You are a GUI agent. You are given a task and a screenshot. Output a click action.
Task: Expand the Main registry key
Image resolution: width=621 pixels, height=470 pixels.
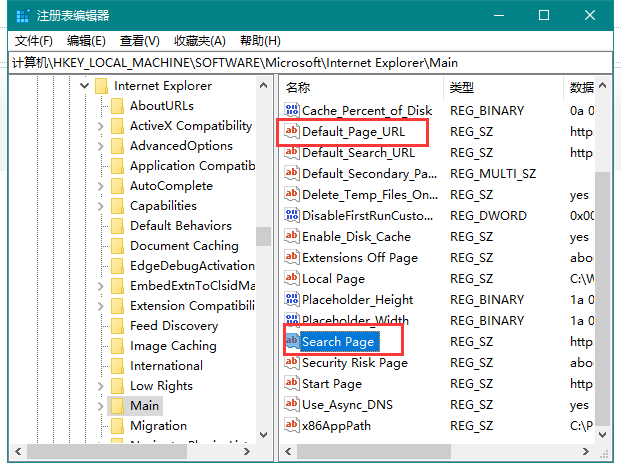101,406
